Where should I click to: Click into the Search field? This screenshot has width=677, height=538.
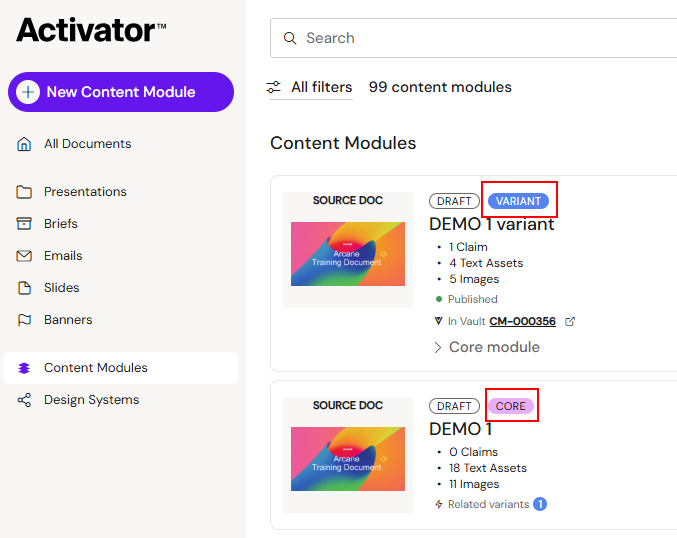(473, 38)
